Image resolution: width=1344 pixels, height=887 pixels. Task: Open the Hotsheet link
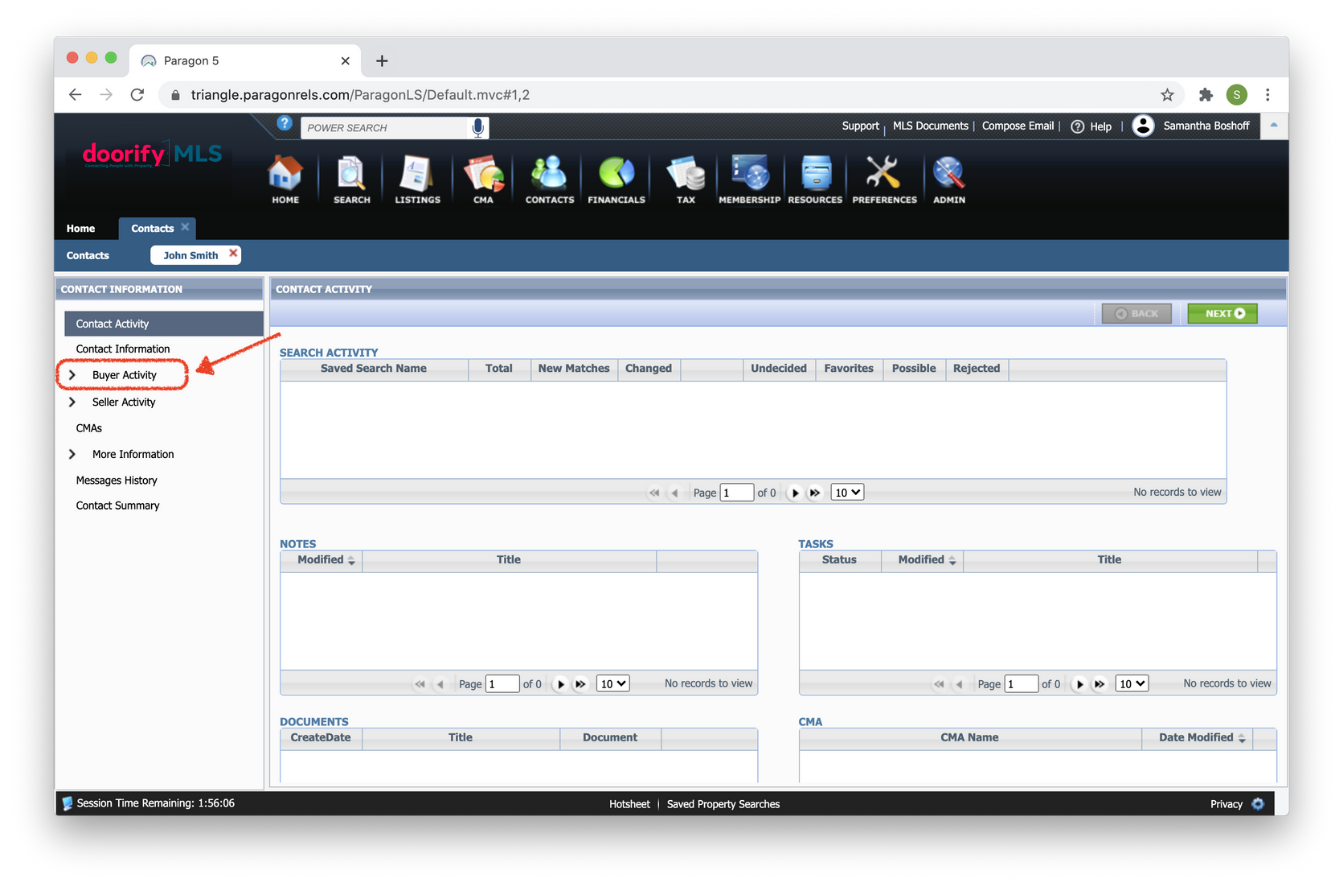630,804
